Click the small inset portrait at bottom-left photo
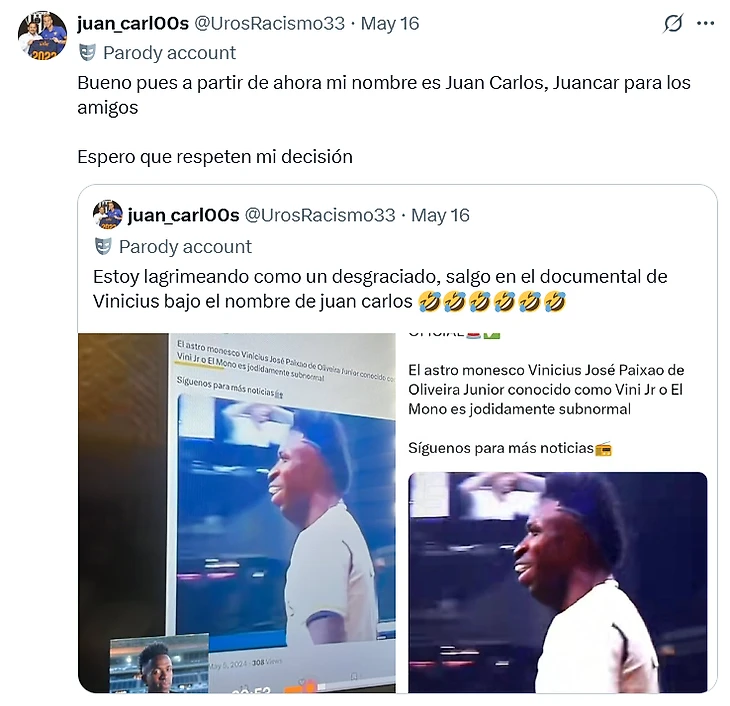 click(159, 665)
